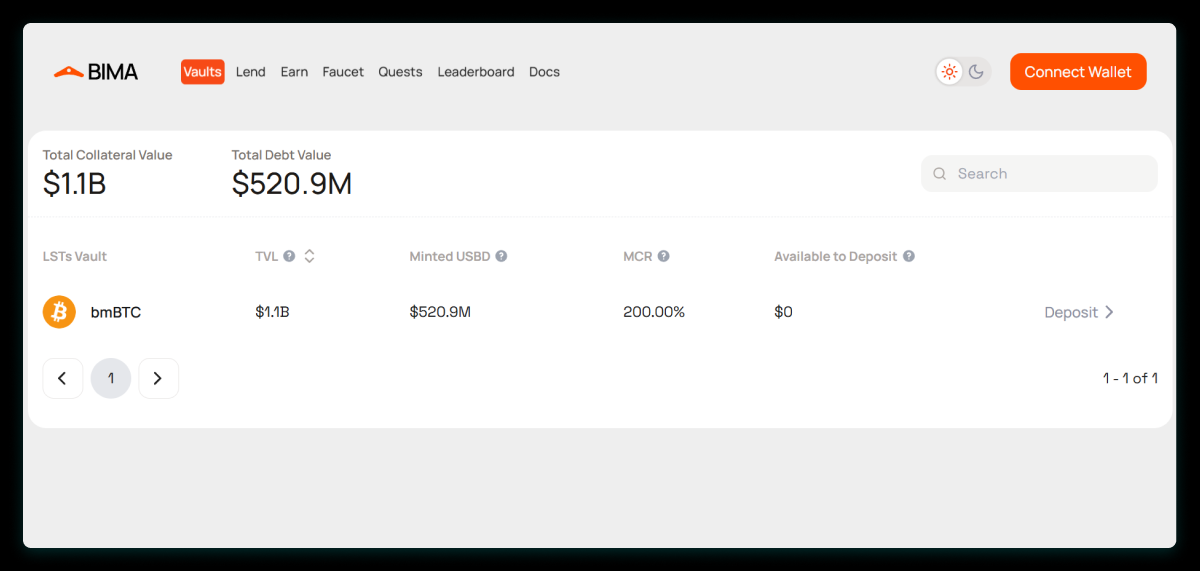Open the Quests tab
This screenshot has height=571, width=1200.
400,72
